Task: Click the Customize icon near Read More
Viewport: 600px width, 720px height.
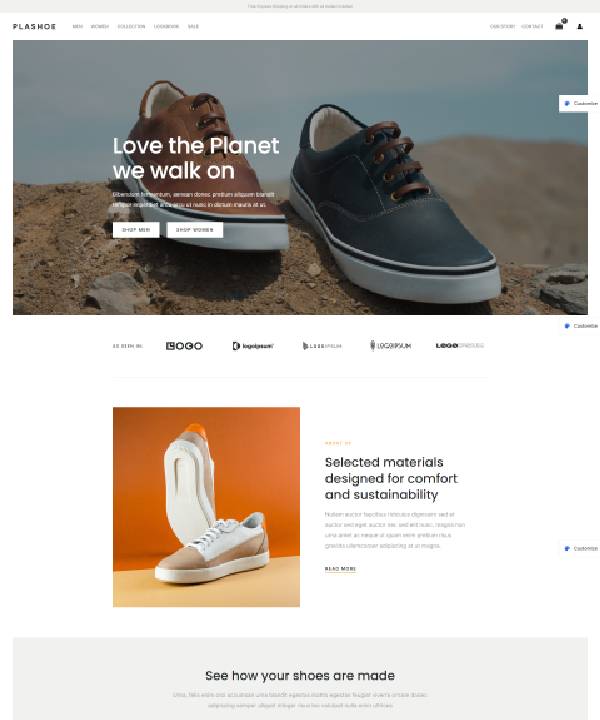Action: point(567,549)
